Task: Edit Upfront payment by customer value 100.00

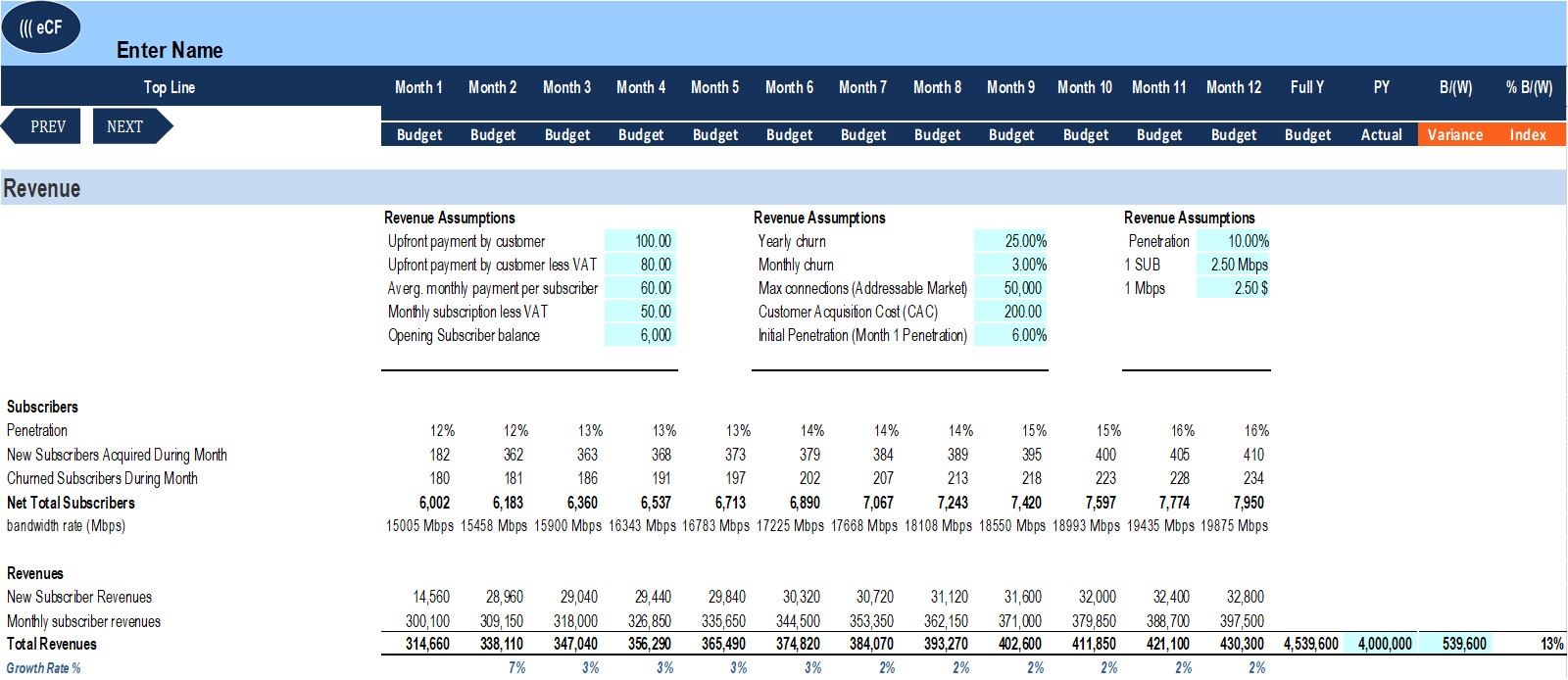Action: tap(641, 241)
